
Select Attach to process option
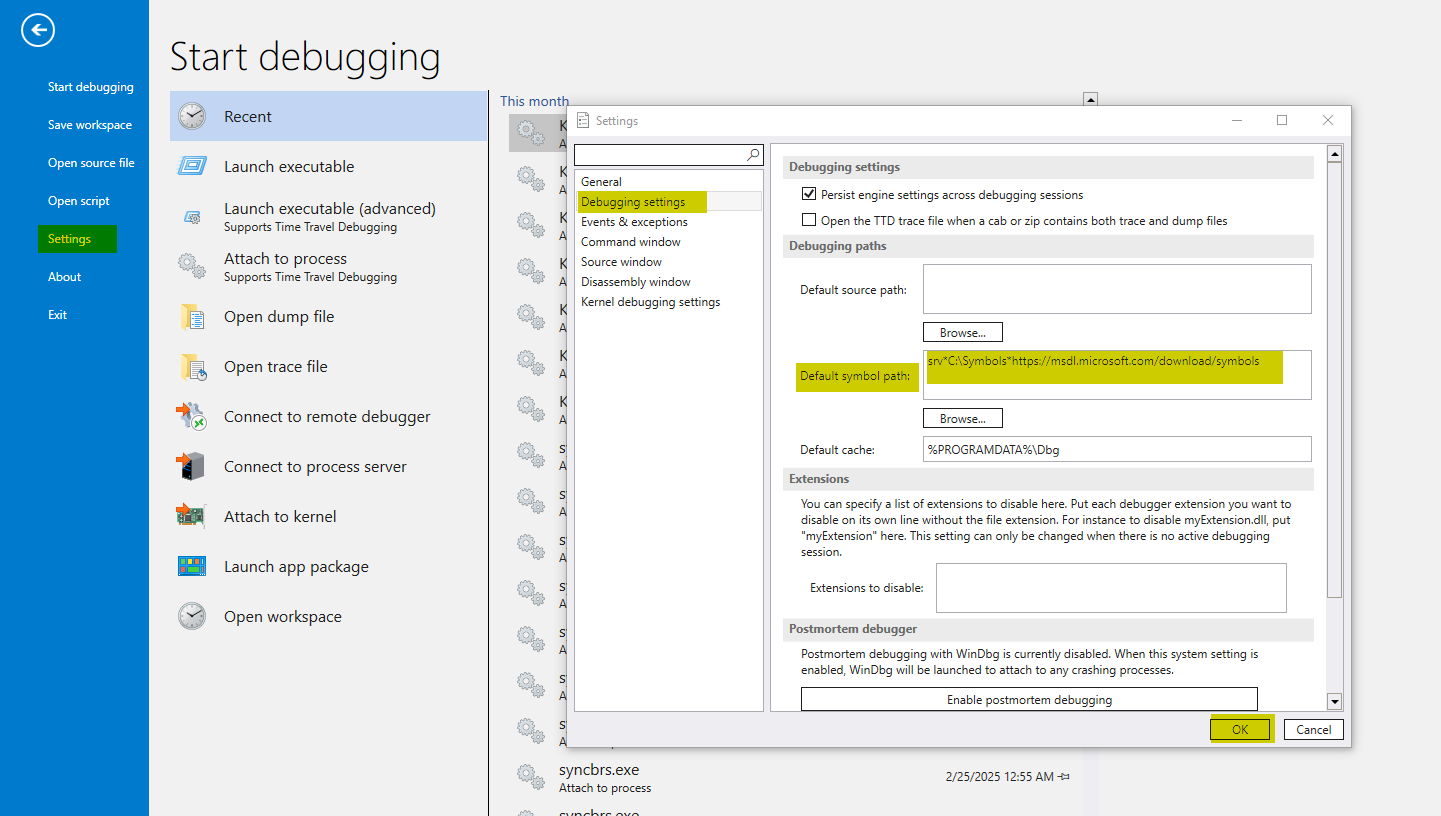click(329, 267)
